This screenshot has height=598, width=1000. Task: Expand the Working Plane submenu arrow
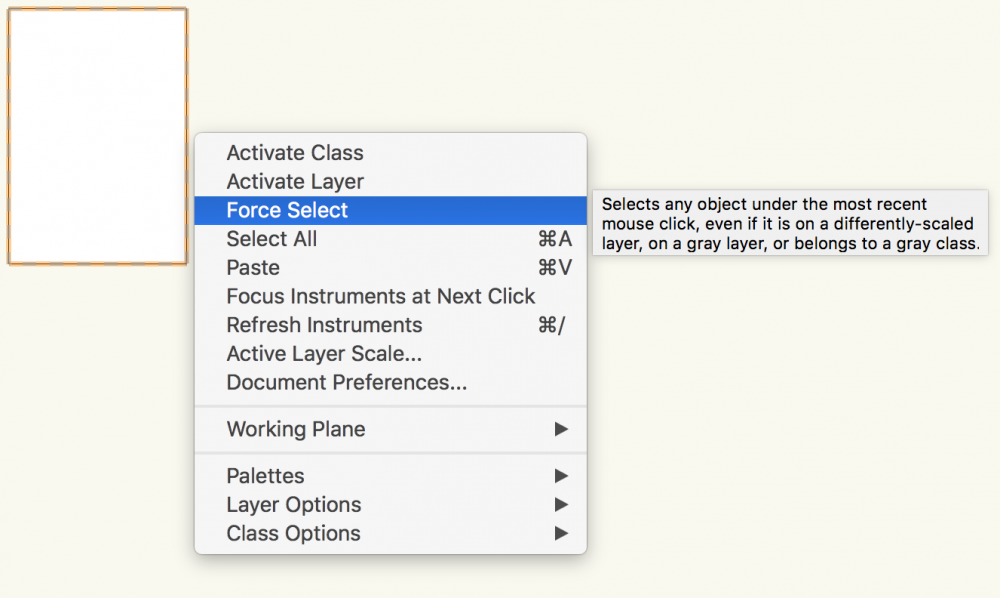click(x=562, y=429)
